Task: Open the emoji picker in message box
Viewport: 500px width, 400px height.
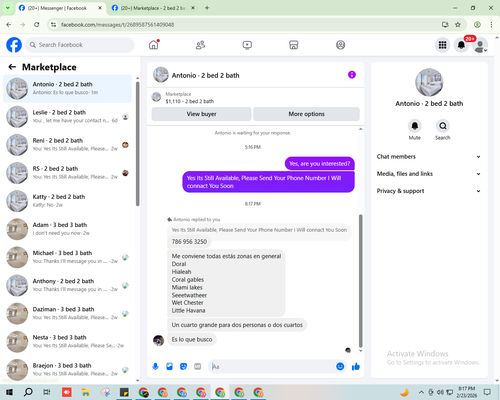Action: (340, 367)
